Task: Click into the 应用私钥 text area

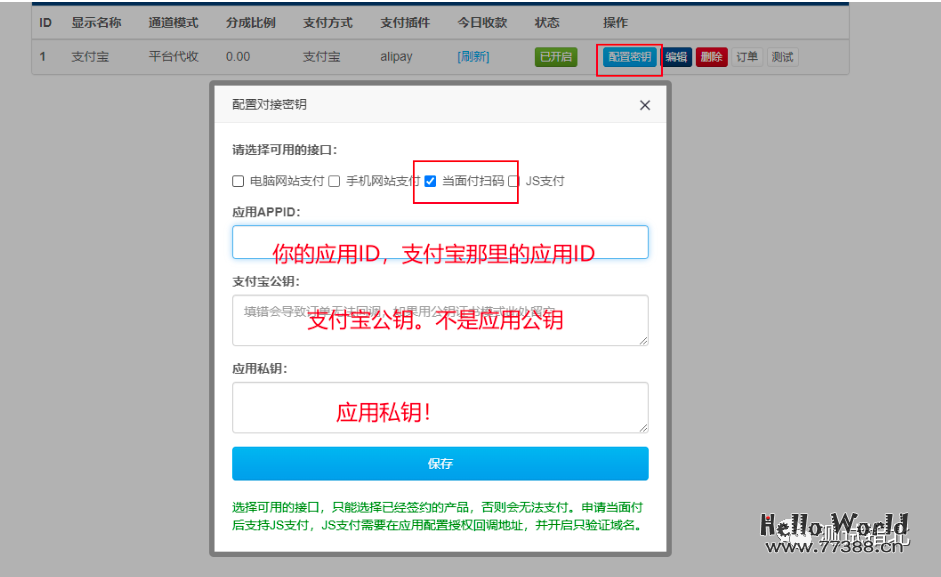Action: (x=440, y=407)
